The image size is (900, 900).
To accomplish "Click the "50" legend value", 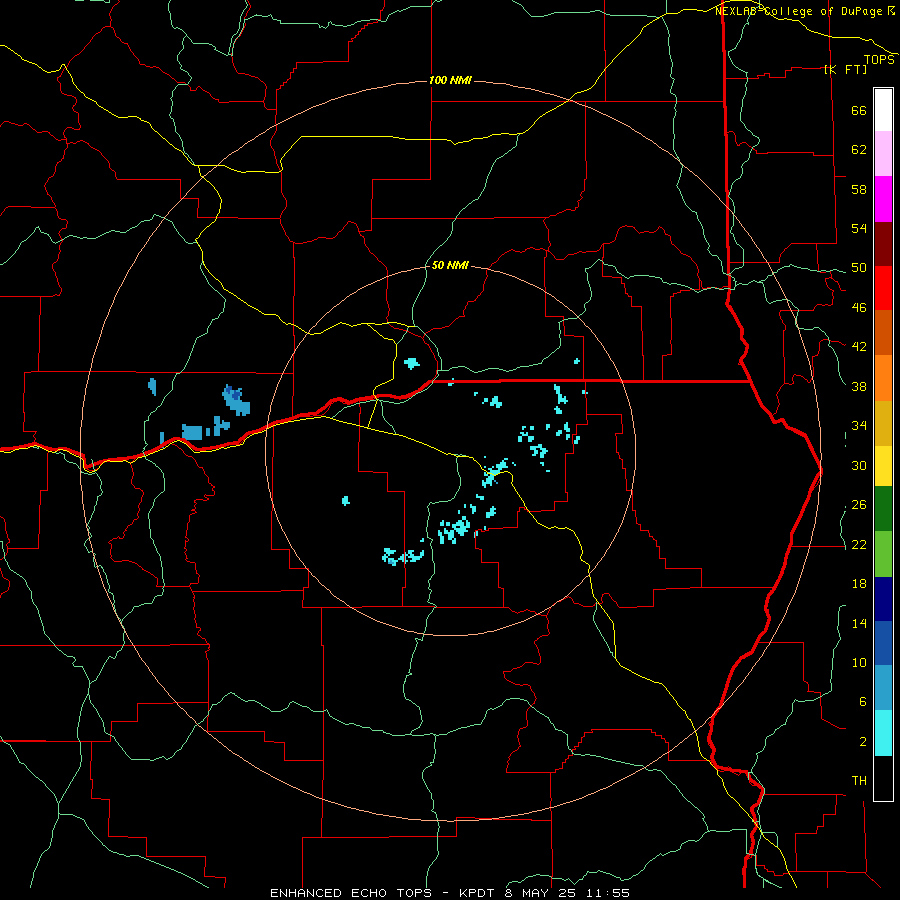I will [859, 268].
